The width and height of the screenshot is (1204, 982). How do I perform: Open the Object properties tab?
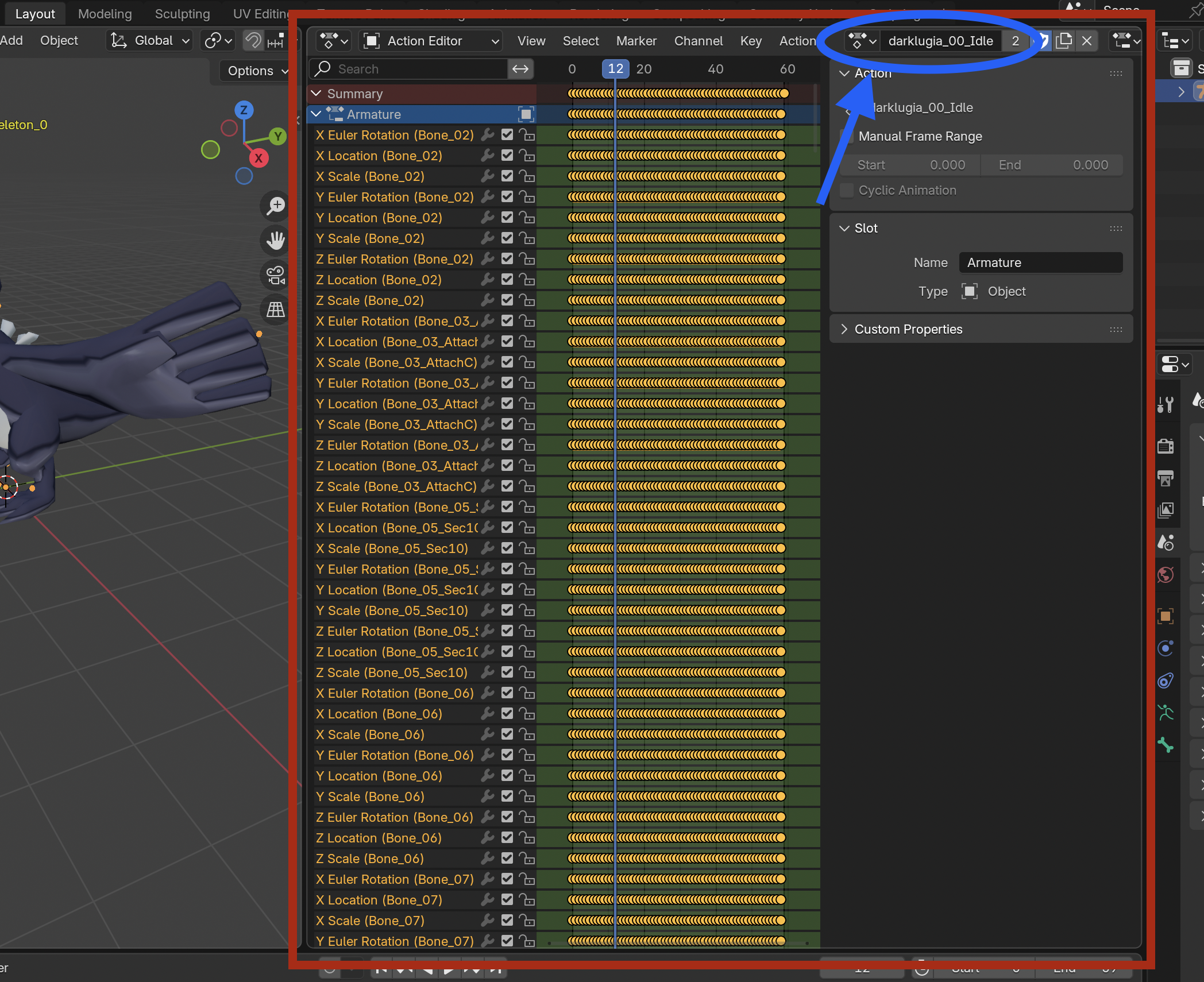point(1166,617)
